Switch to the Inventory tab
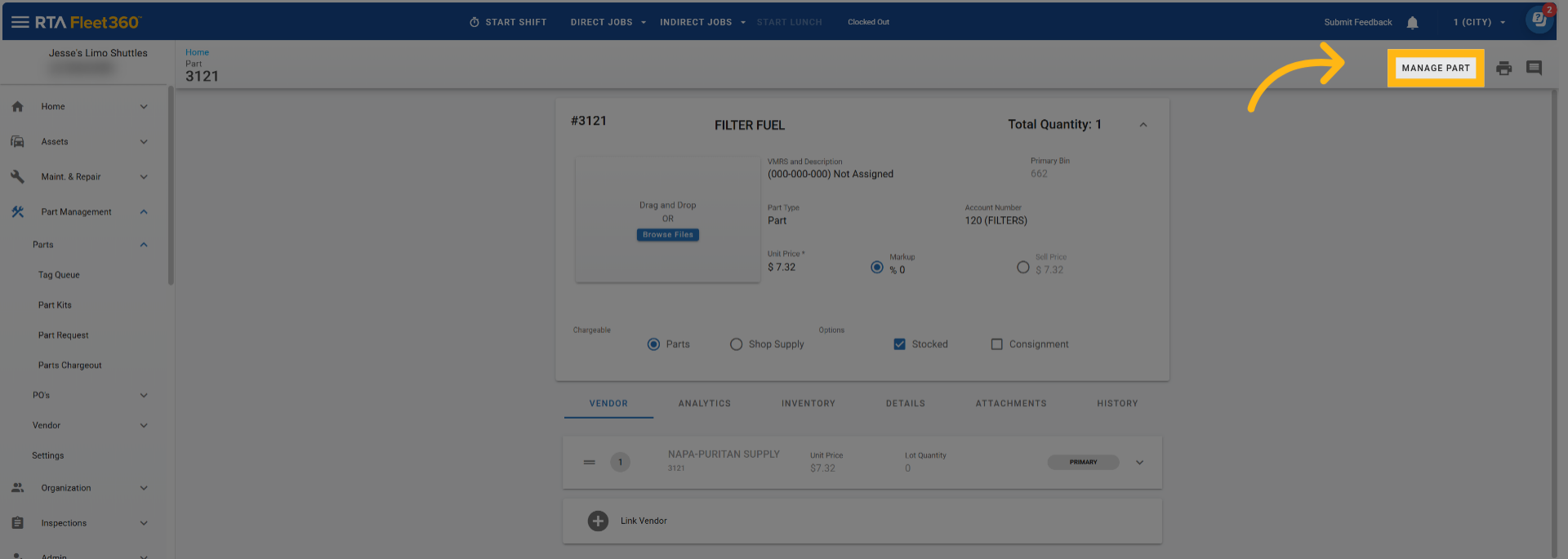This screenshot has height=559, width=1568. 808,403
